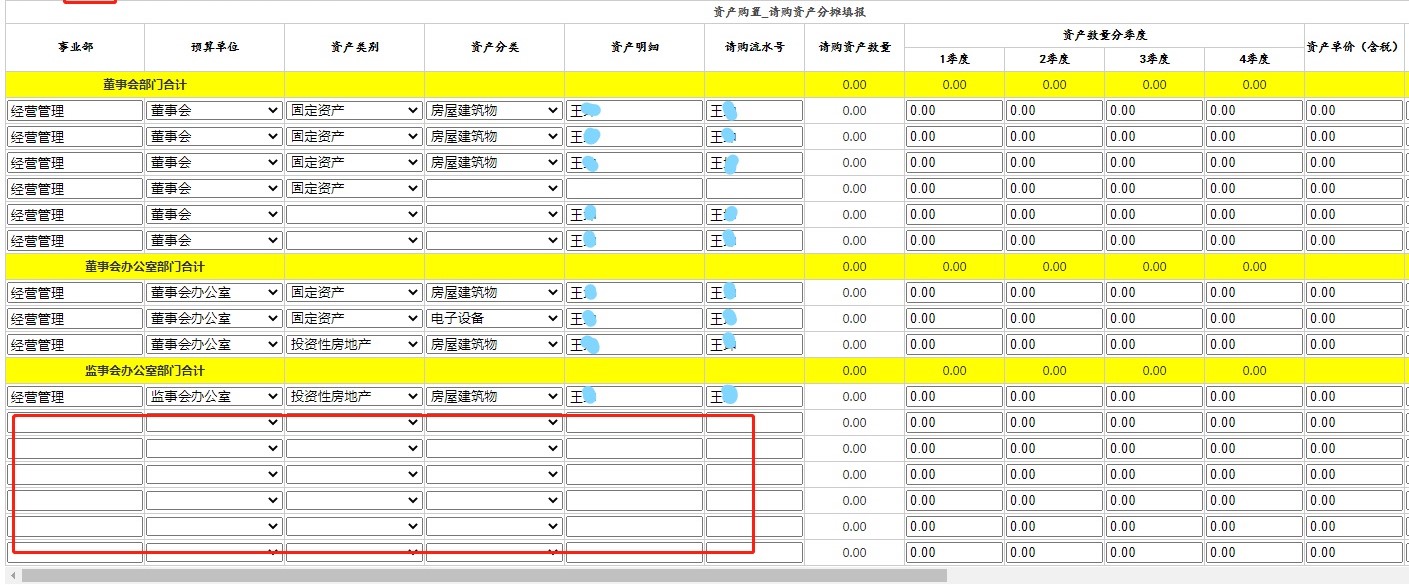
Task: Click 资产单价 field in the 电子设备 row
Action: [1354, 318]
